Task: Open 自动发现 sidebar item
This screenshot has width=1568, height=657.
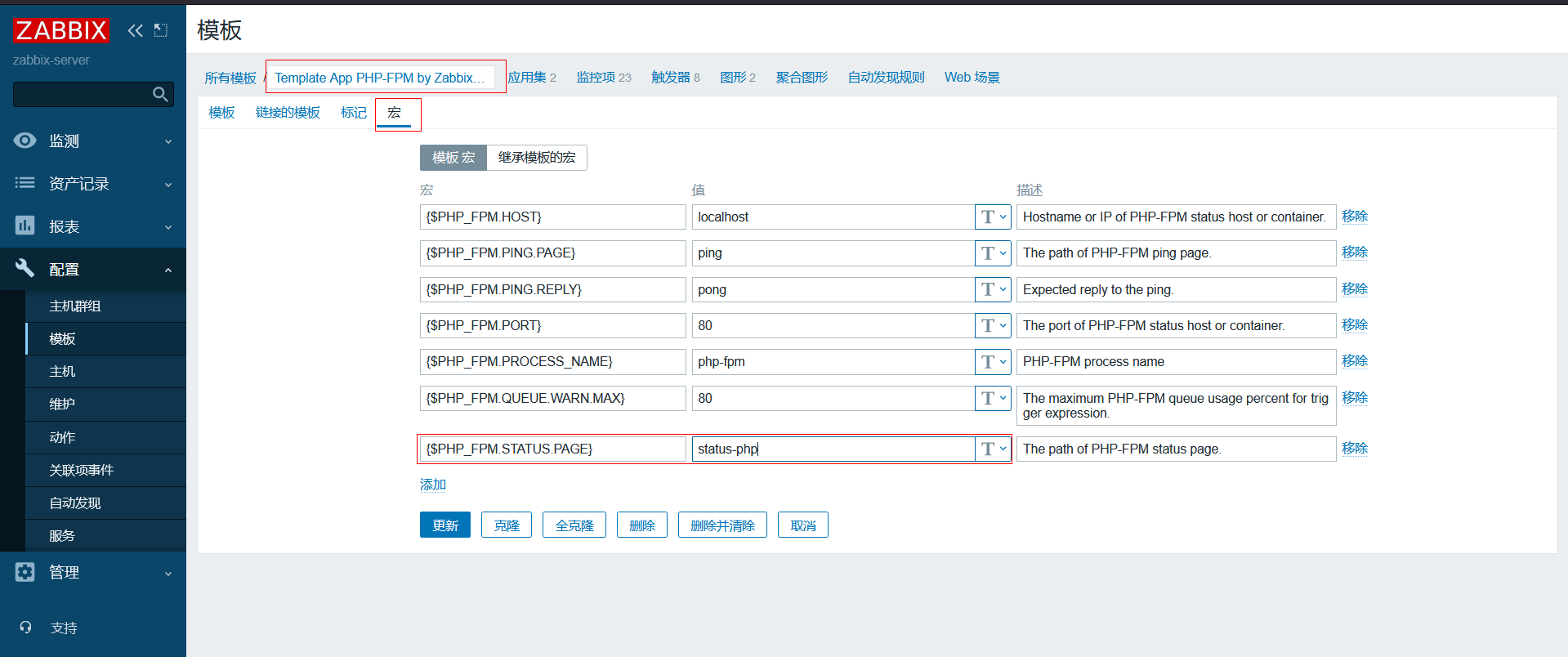Action: [x=105, y=503]
